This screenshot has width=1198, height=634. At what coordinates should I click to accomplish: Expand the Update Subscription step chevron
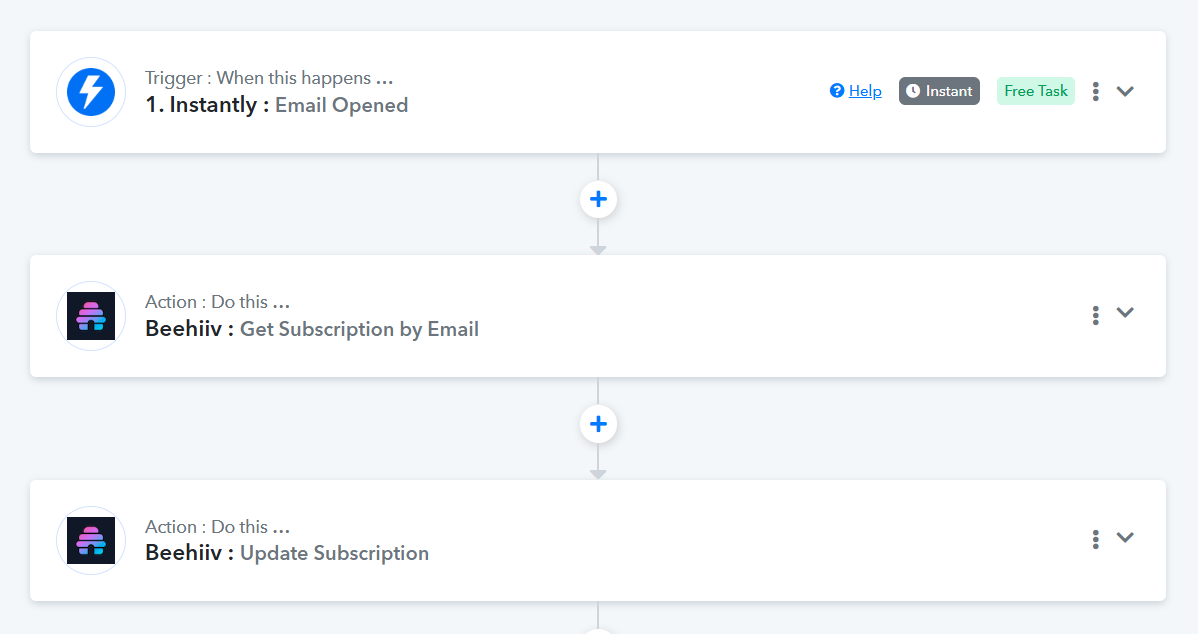(x=1125, y=537)
